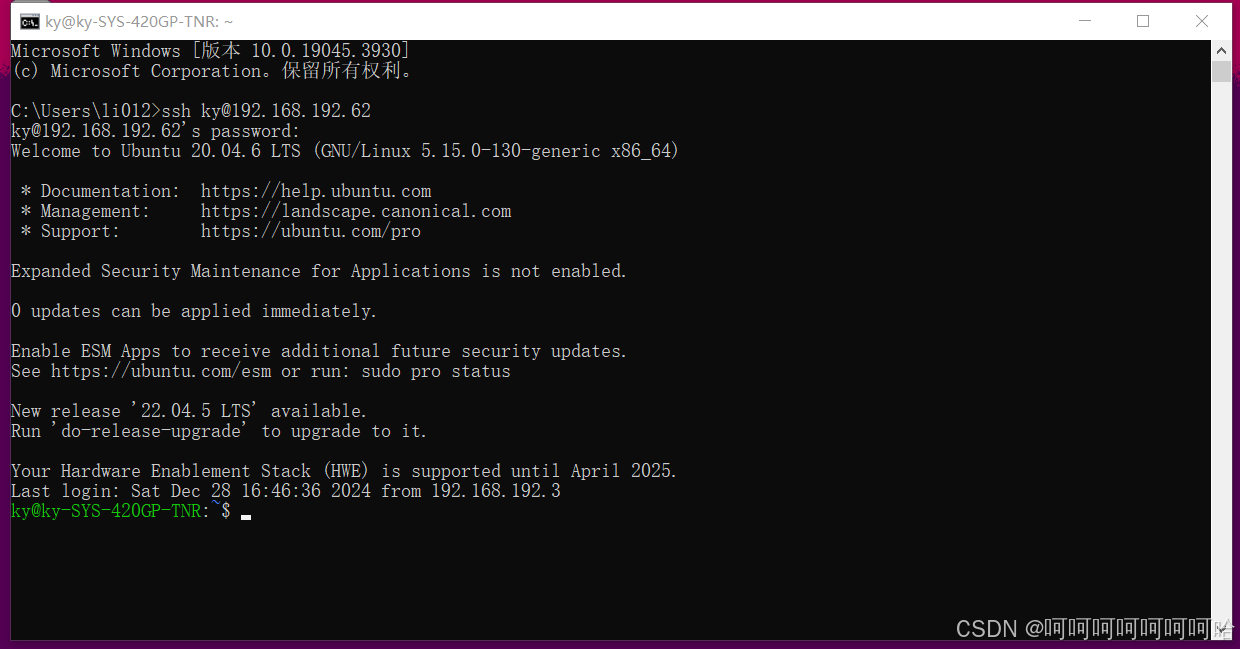
Task: Click the https://help.ubuntu.com documentation link
Action: (315, 191)
